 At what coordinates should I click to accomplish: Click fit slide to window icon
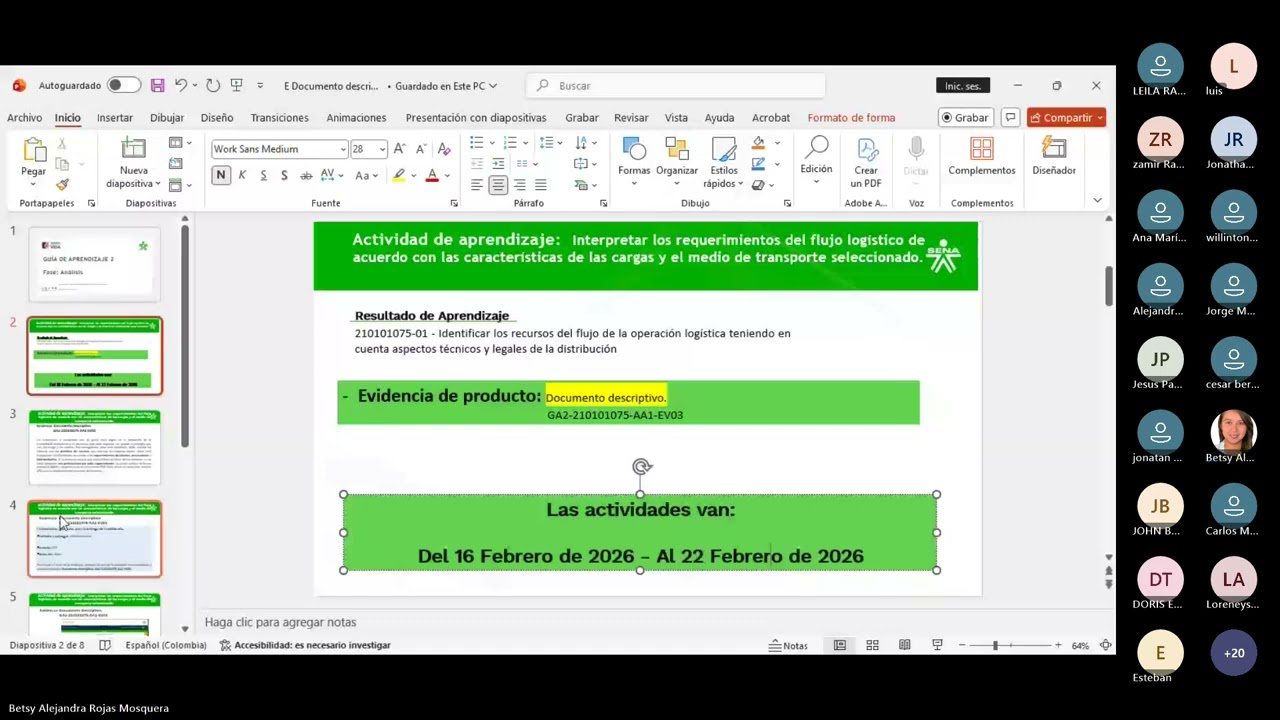pyautogui.click(x=1105, y=646)
